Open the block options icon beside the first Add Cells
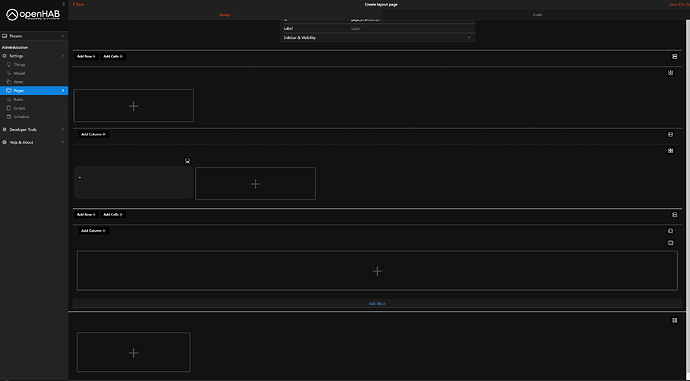Image resolution: width=690 pixels, height=381 pixels. point(675,56)
